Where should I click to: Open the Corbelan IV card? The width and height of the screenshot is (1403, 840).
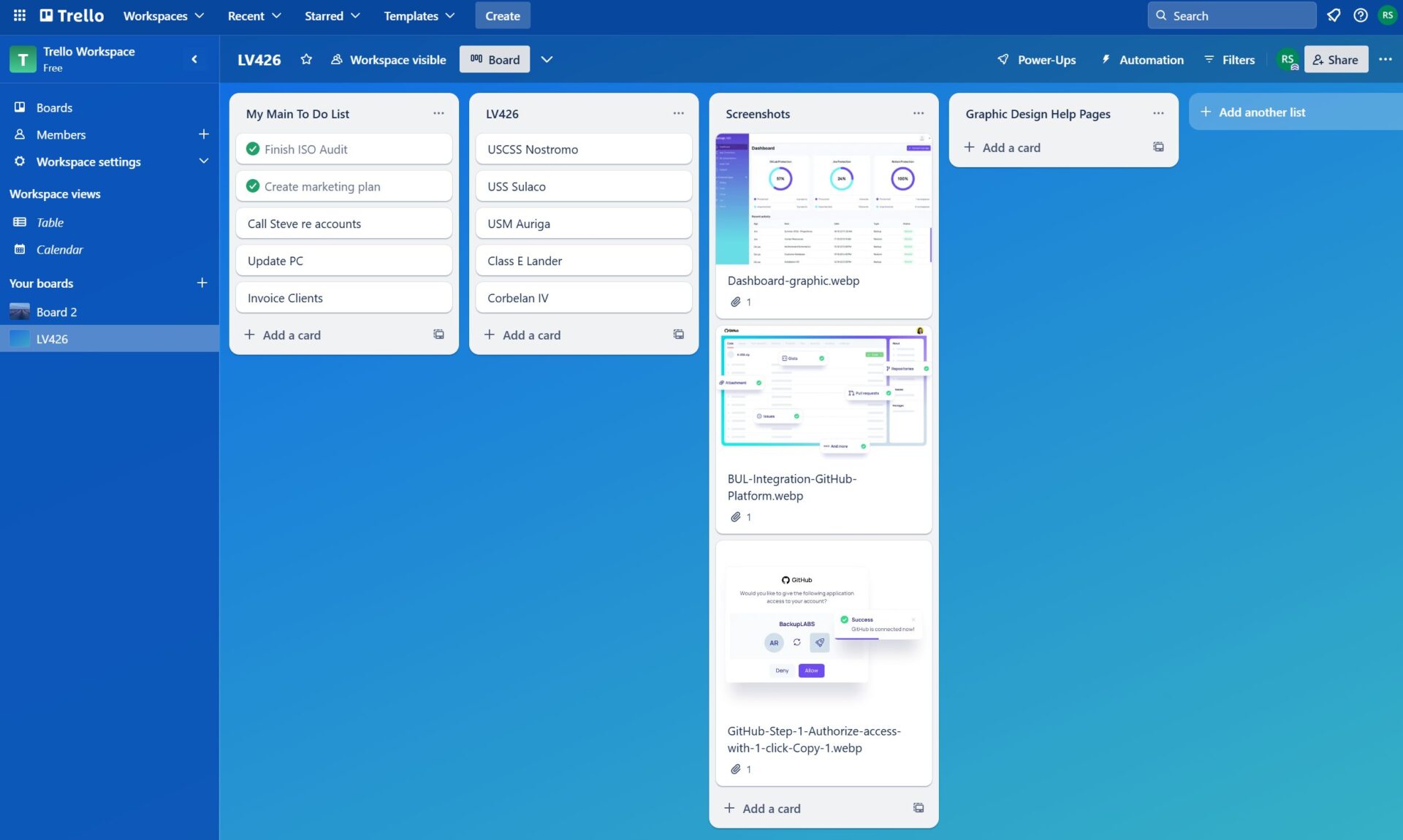pos(583,298)
